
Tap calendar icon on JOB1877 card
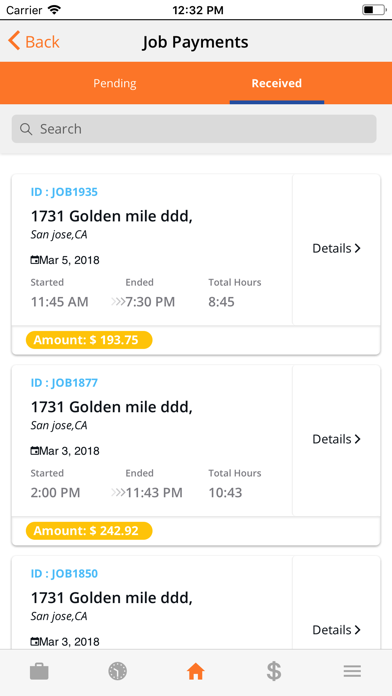[x=35, y=451]
